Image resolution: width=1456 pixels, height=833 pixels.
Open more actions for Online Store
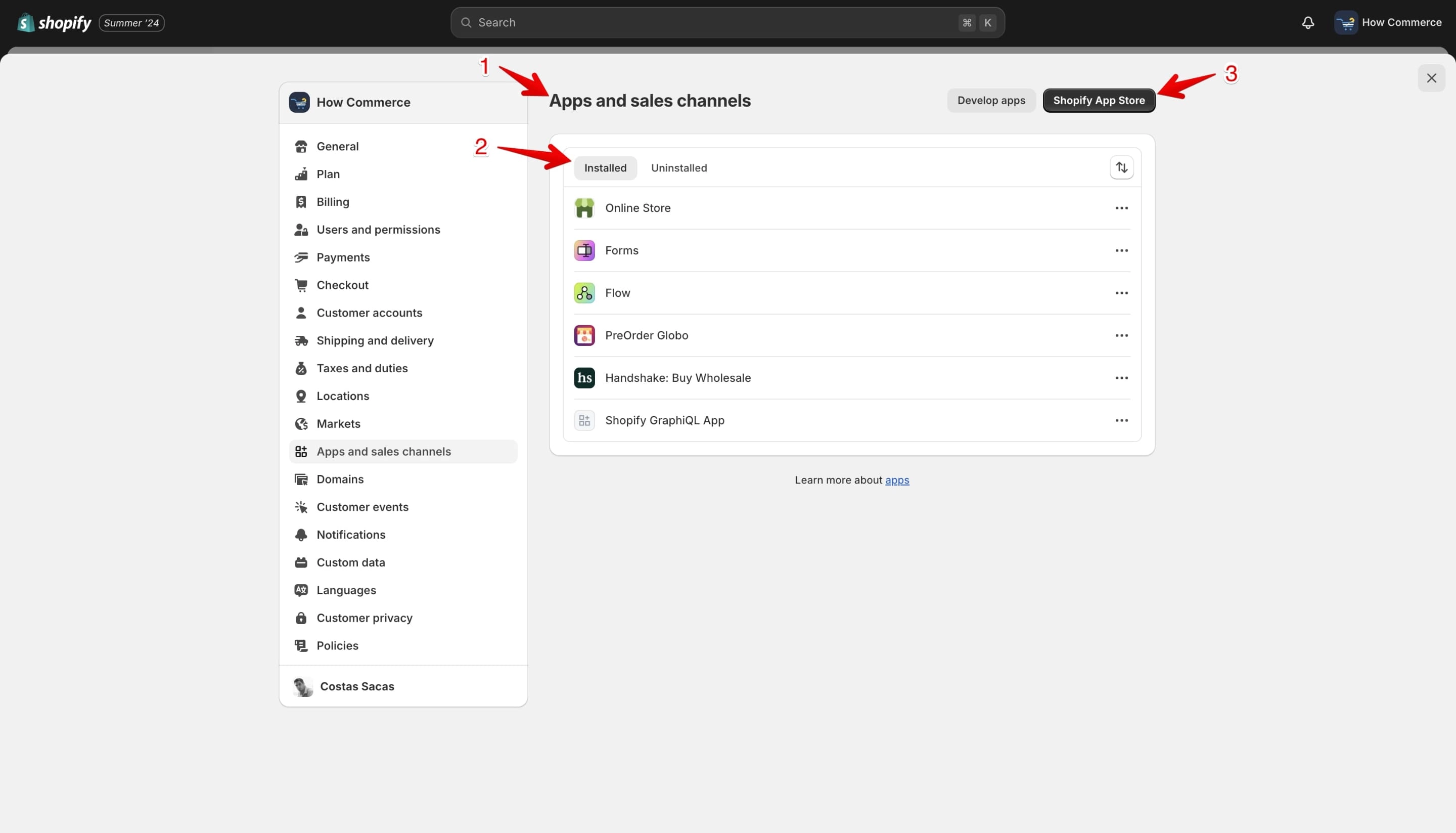point(1121,208)
